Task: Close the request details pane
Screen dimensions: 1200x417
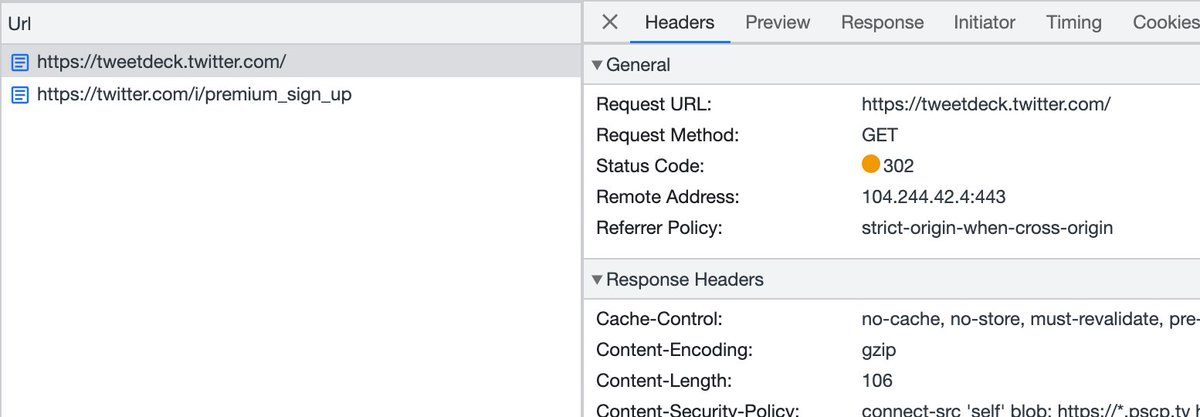Action: point(610,22)
